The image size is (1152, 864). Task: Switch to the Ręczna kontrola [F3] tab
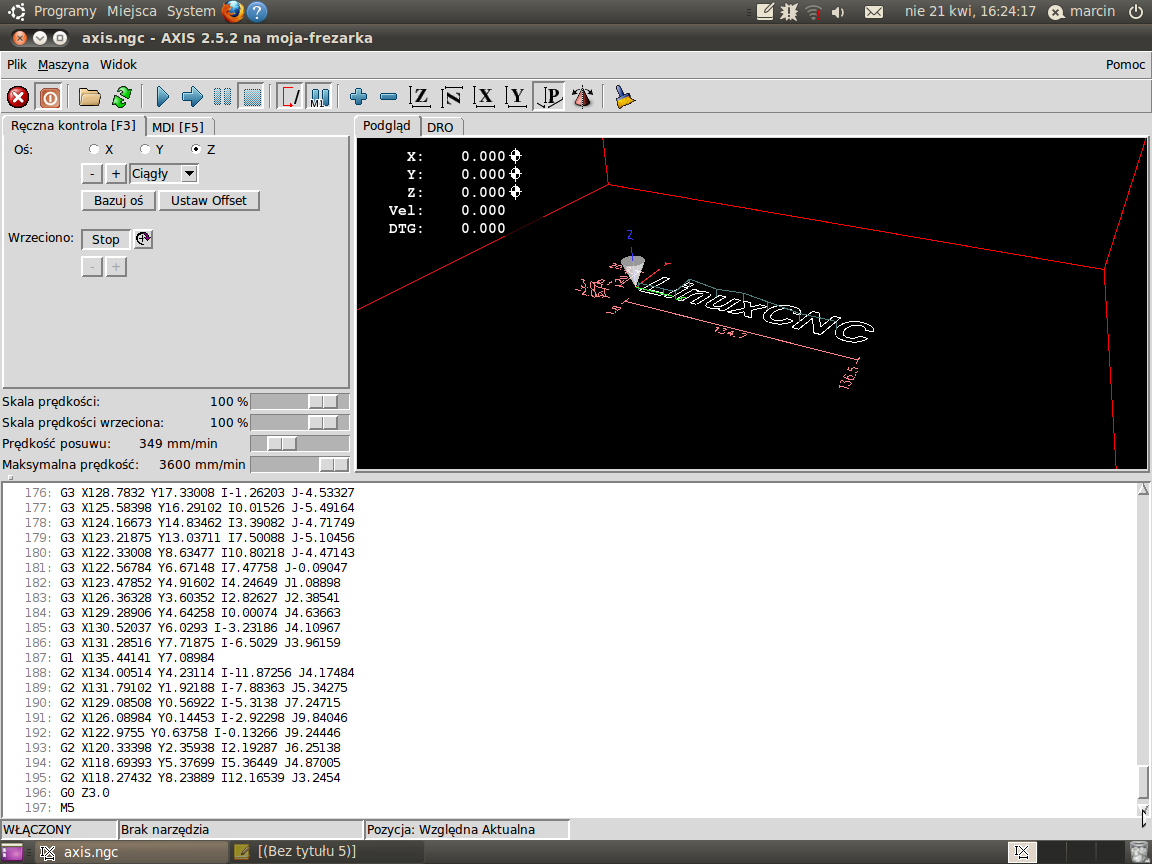73,126
